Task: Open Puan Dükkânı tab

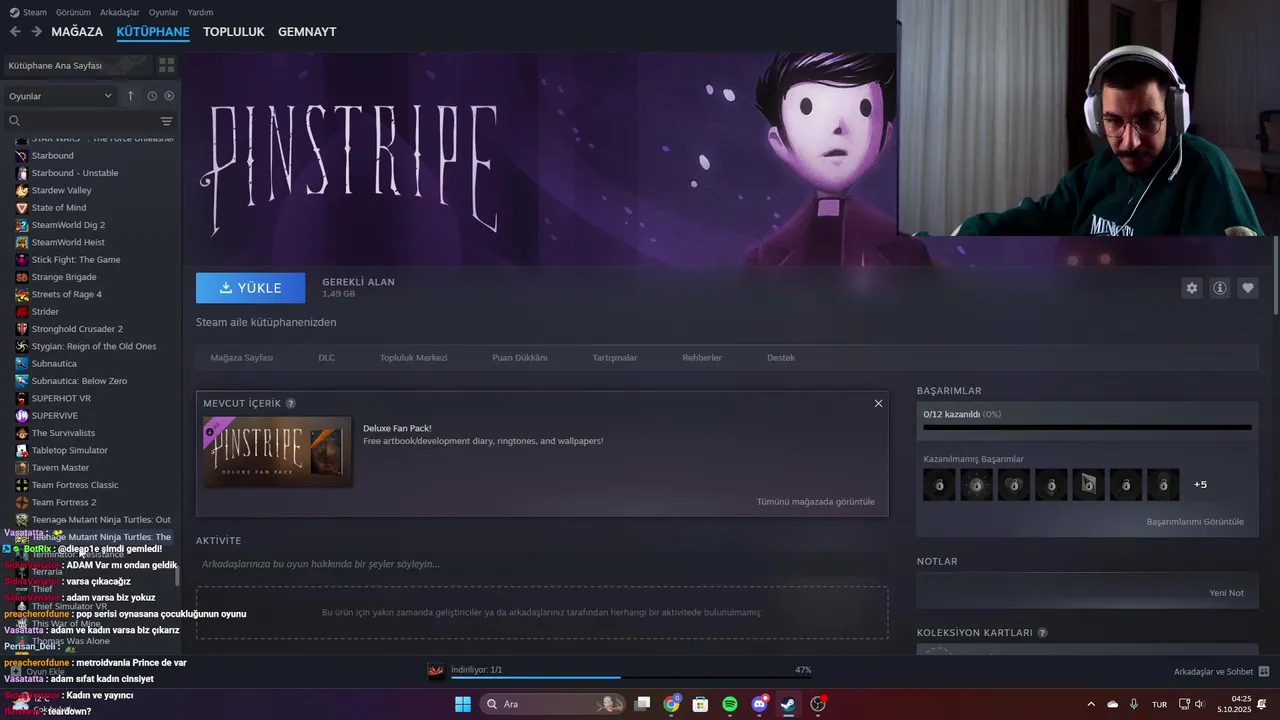Action: coord(520,358)
